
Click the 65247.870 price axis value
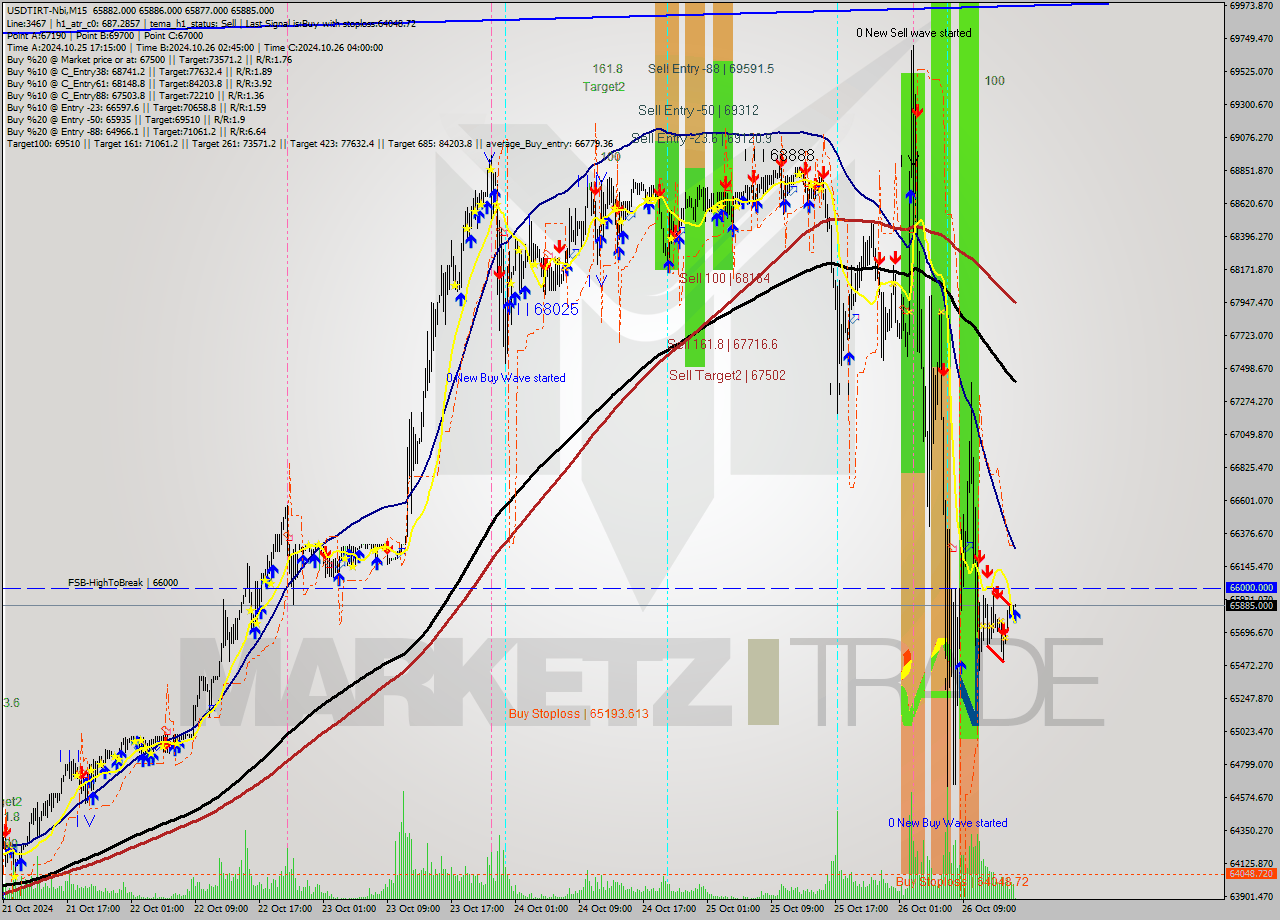1251,699
